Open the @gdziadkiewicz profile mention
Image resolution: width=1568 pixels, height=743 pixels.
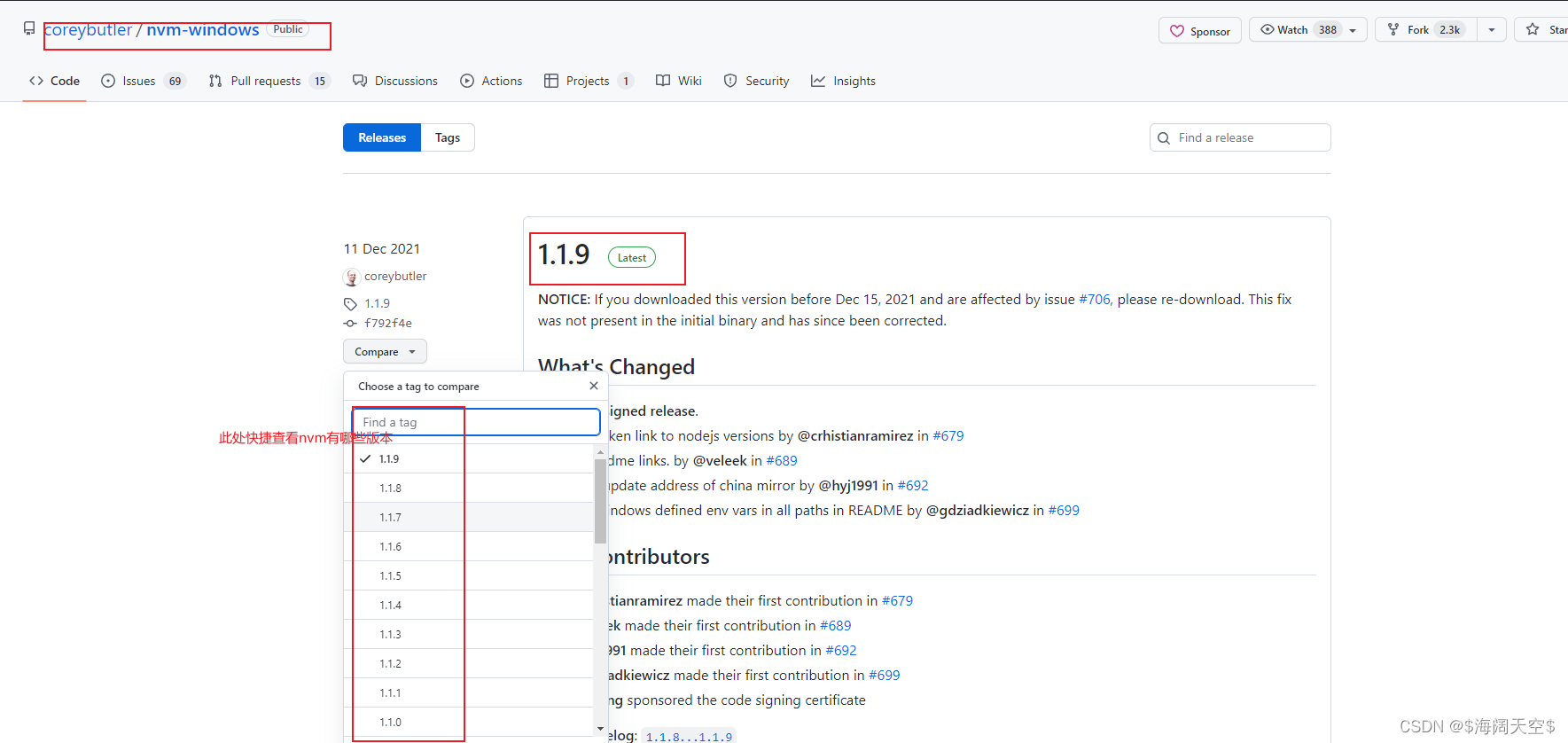click(x=978, y=511)
